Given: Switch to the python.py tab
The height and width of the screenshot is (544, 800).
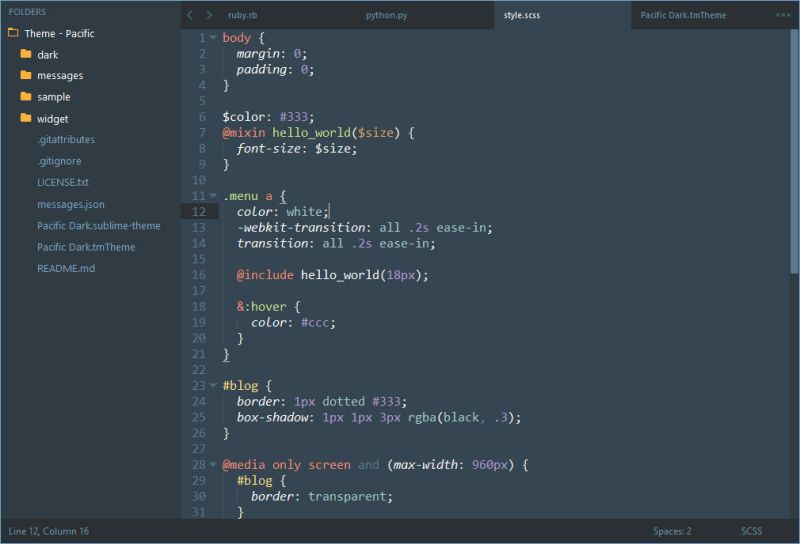Looking at the screenshot, I should point(386,15).
